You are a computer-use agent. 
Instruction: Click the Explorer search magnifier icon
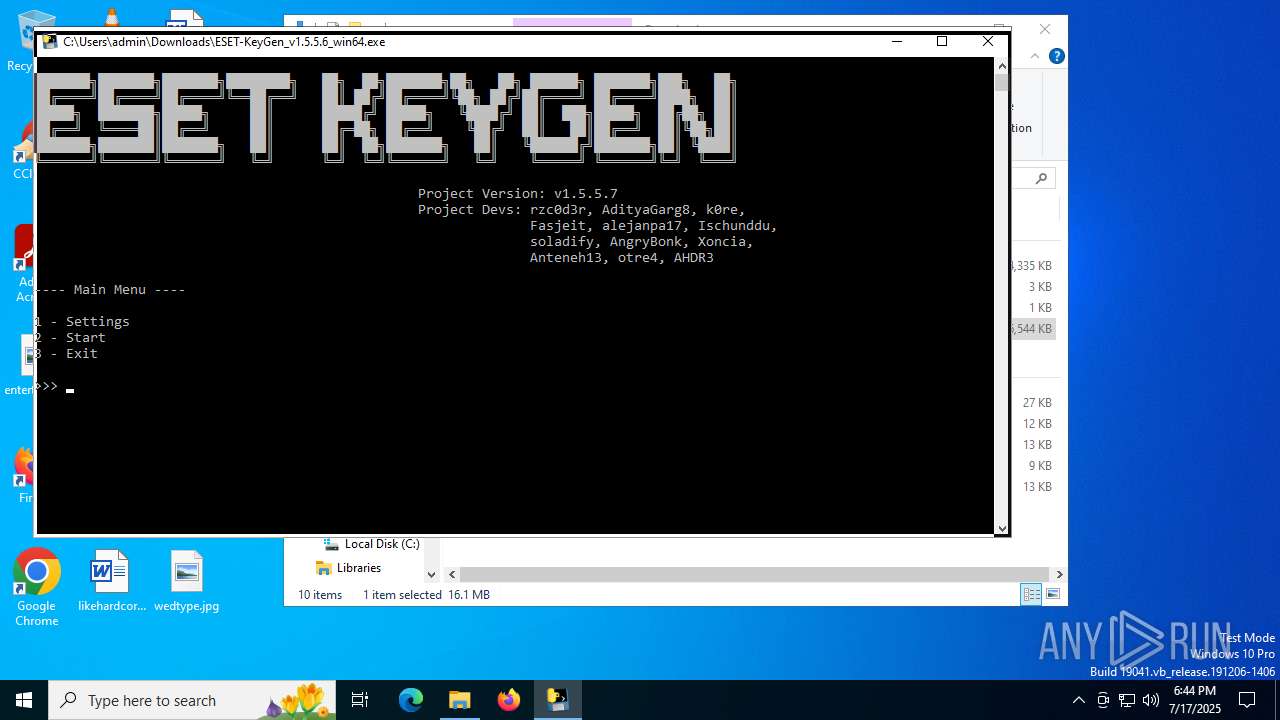[x=1041, y=178]
